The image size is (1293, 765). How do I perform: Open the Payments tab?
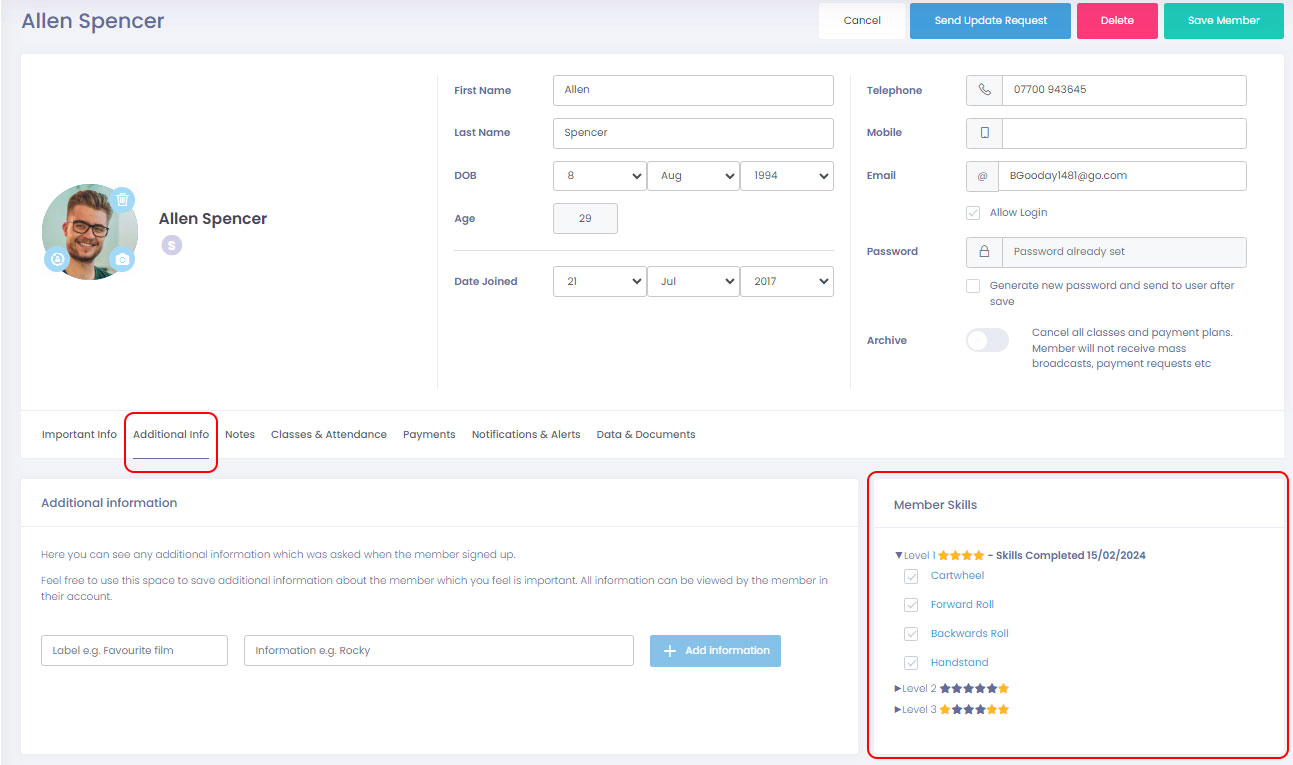[x=429, y=435]
